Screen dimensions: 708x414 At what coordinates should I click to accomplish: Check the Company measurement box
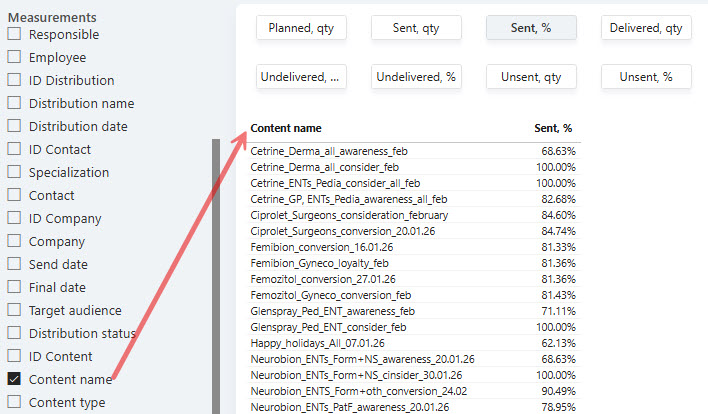(14, 241)
